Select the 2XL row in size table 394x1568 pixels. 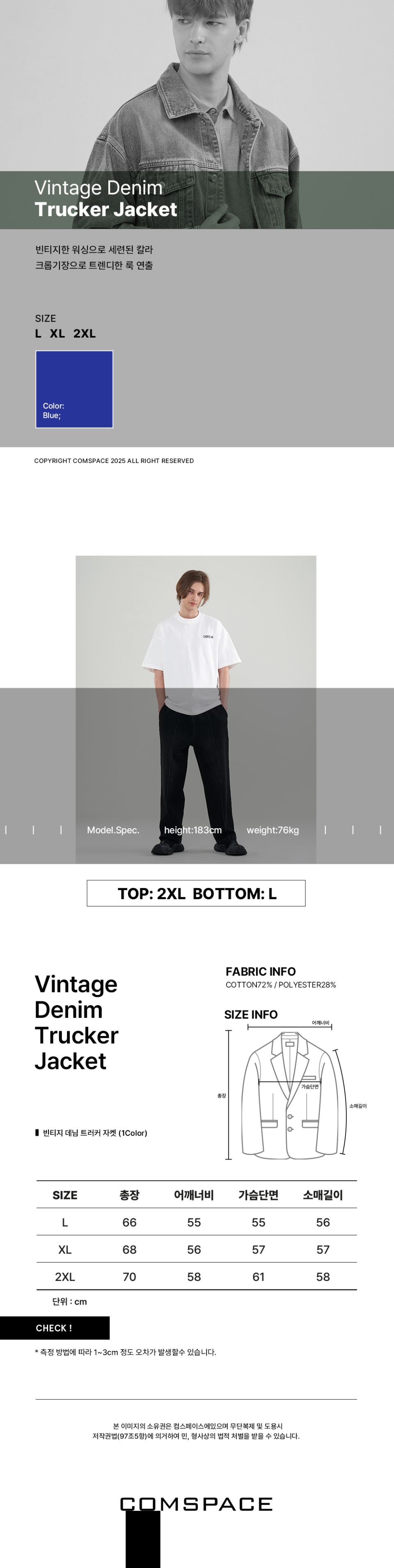point(197,1276)
